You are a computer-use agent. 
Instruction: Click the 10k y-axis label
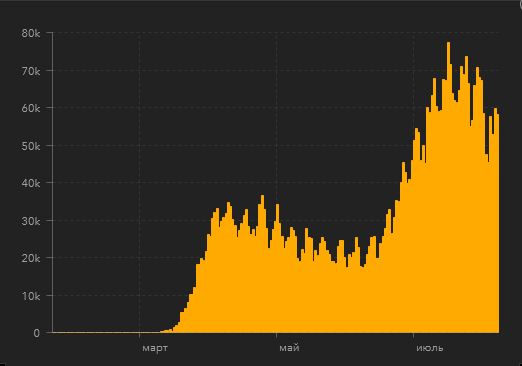[31, 296]
